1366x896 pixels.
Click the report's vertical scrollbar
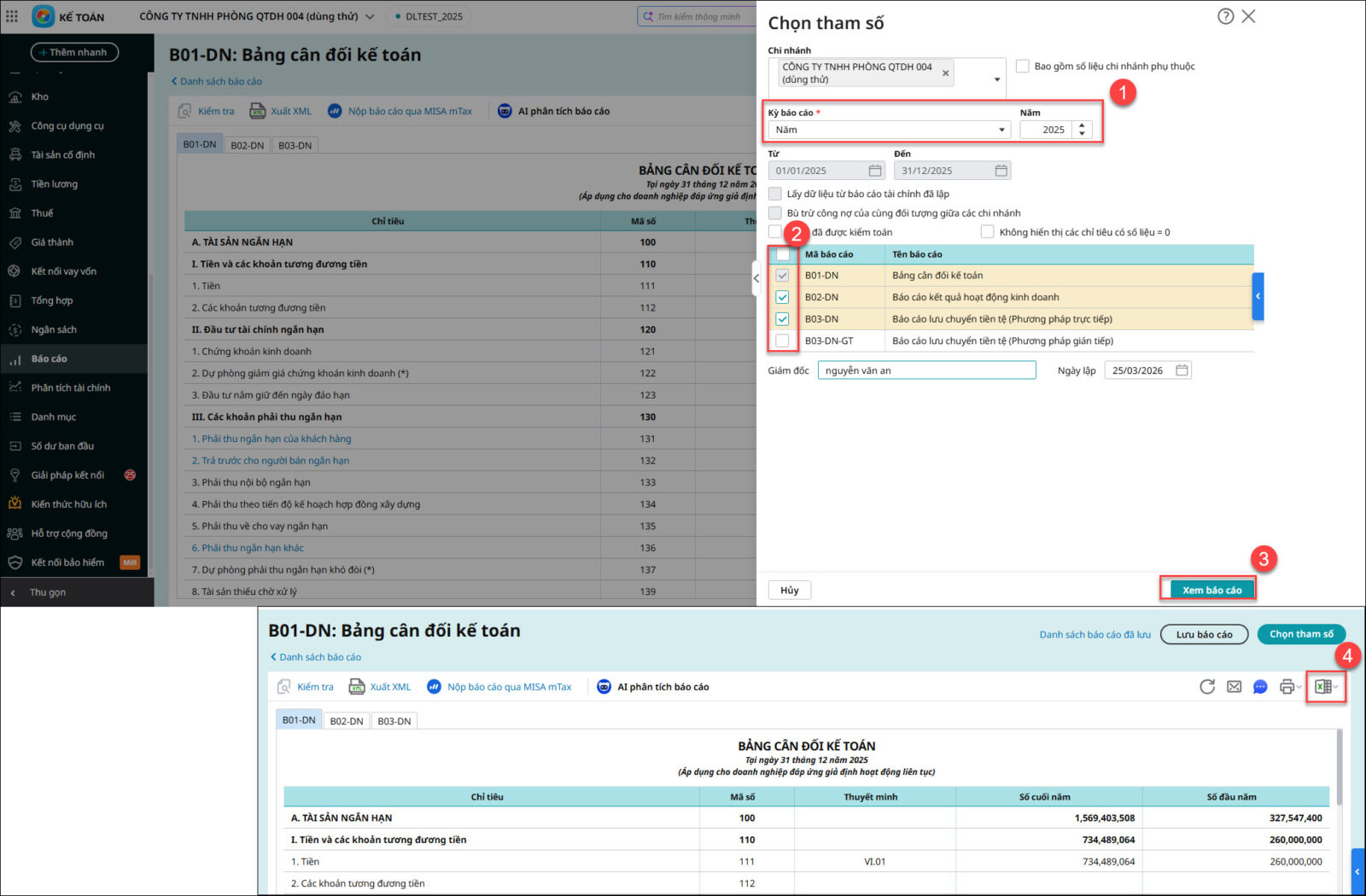click(1338, 768)
